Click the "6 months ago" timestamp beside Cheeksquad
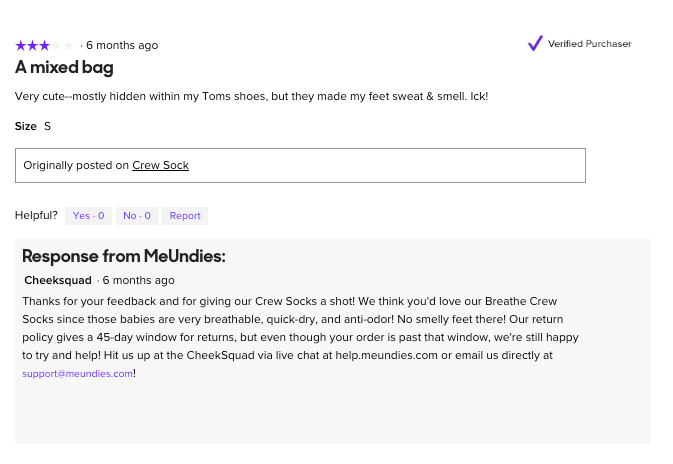Viewport: 673px width, 464px height. coord(138,280)
